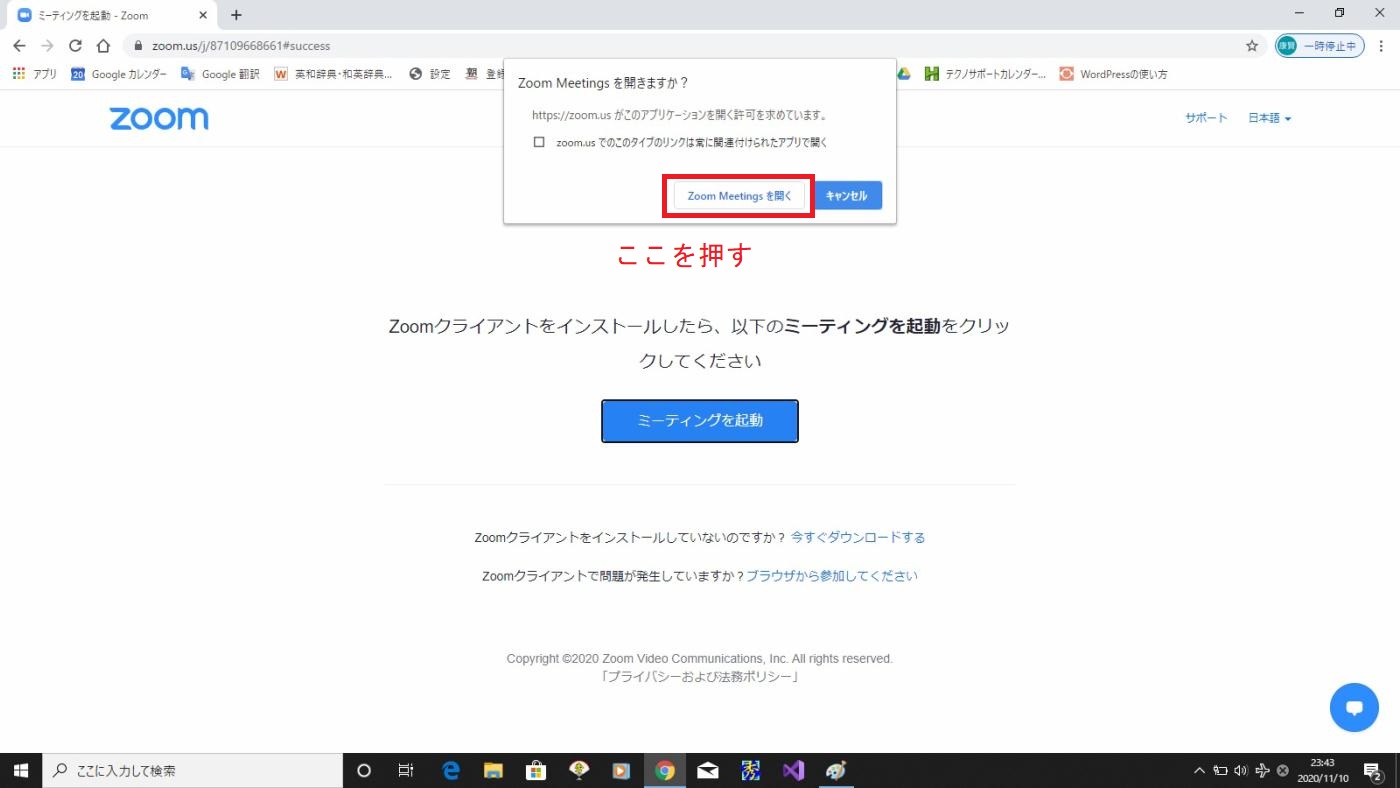
Task: Click the キャンセル button in the dialog
Action: point(847,196)
